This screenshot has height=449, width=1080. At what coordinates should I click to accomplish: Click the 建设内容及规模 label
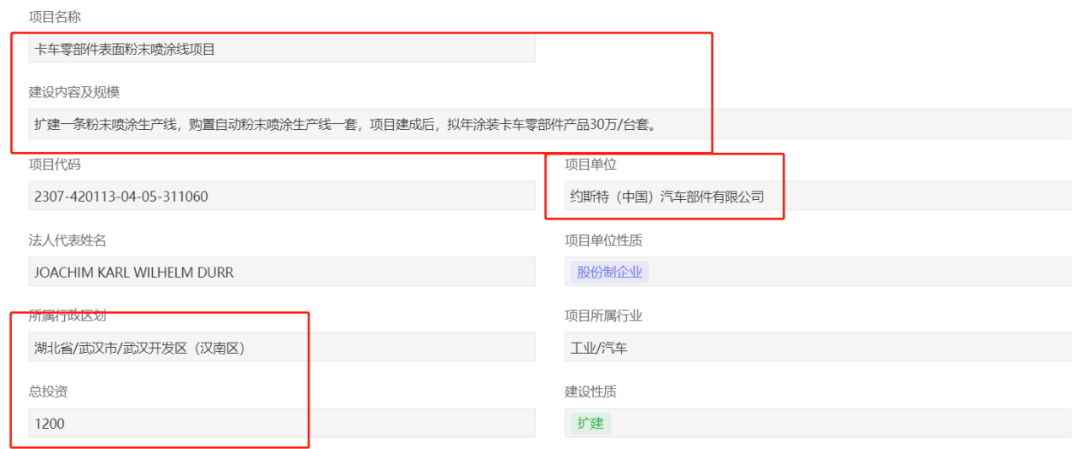pyautogui.click(x=74, y=92)
